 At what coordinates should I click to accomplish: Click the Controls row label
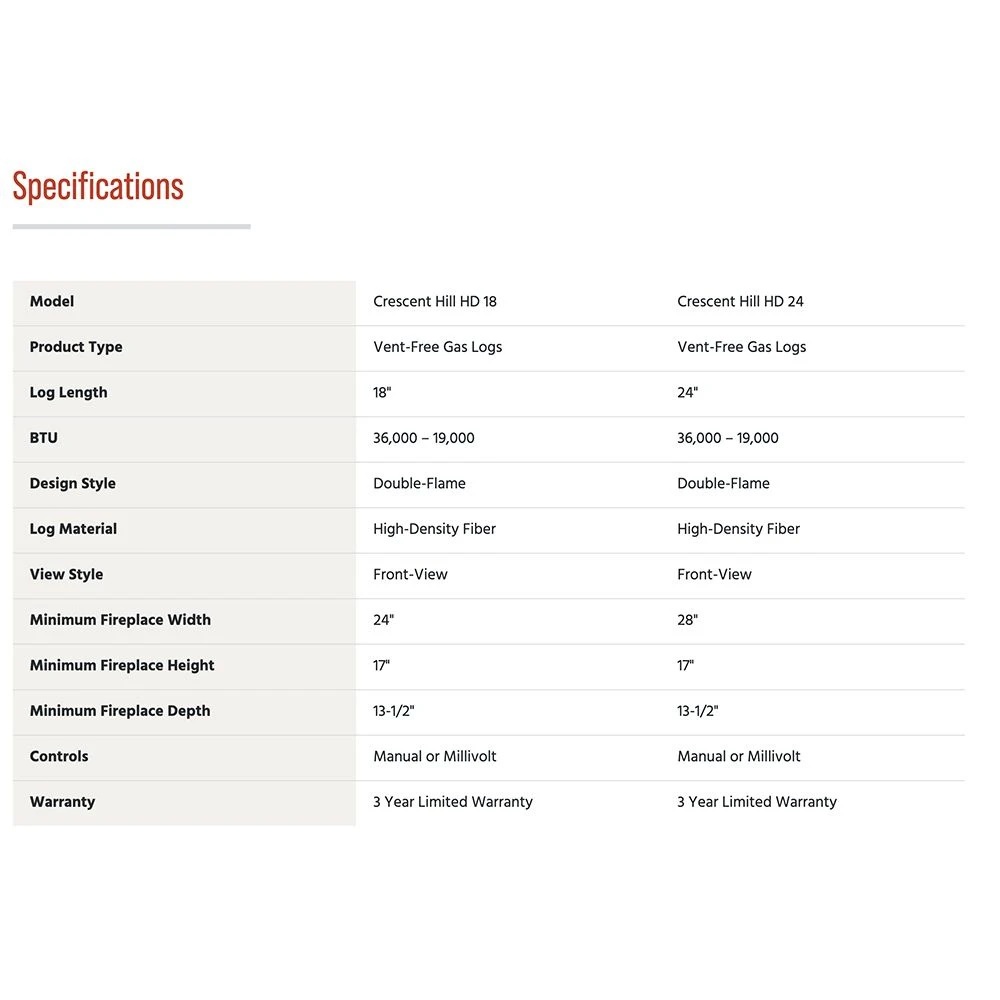click(x=59, y=757)
